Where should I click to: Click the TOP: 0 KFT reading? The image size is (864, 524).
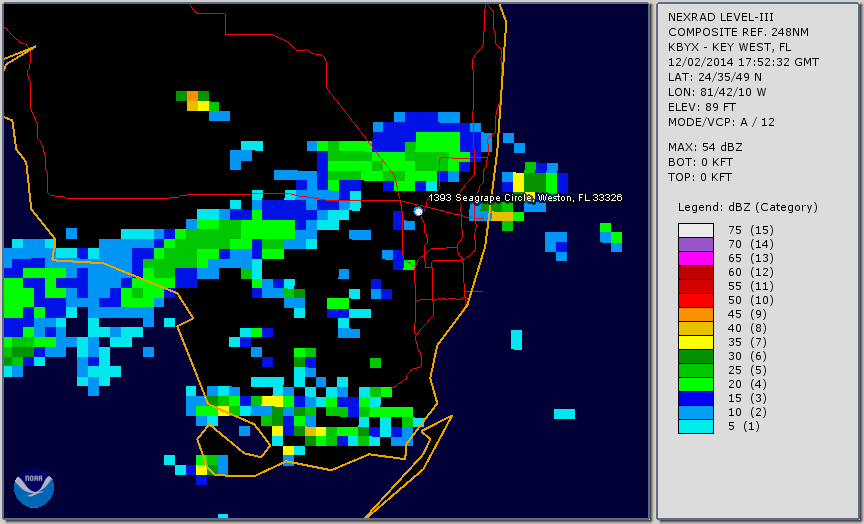pos(700,177)
